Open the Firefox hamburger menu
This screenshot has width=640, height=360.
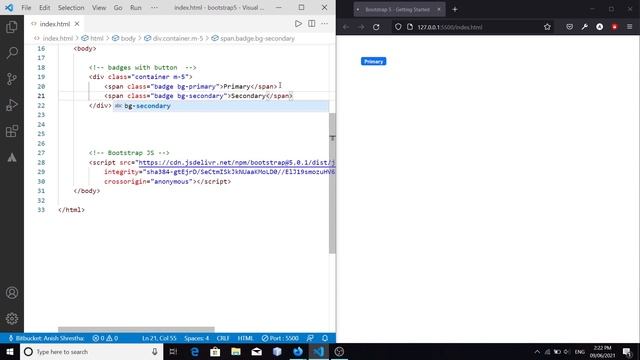tap(629, 27)
